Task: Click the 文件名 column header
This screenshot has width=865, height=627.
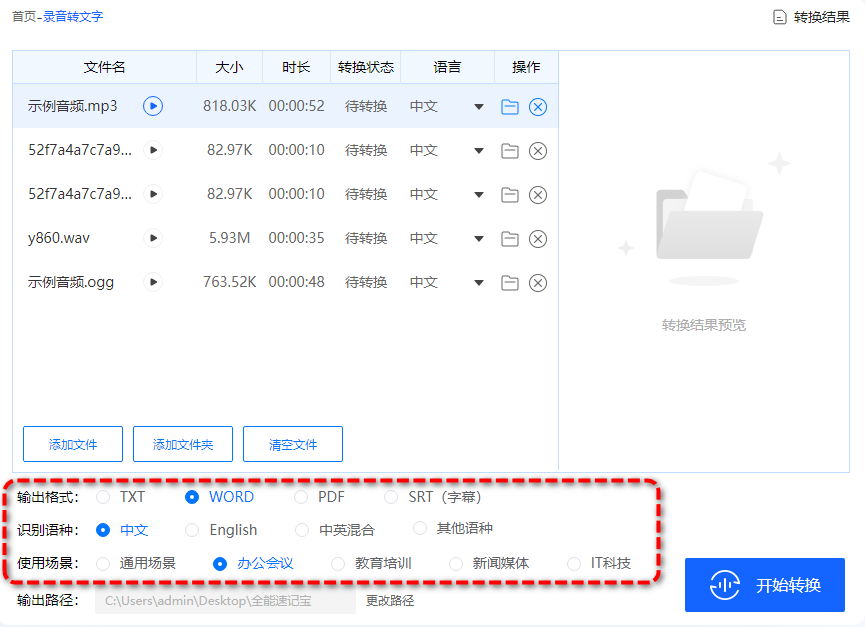Action: 104,67
